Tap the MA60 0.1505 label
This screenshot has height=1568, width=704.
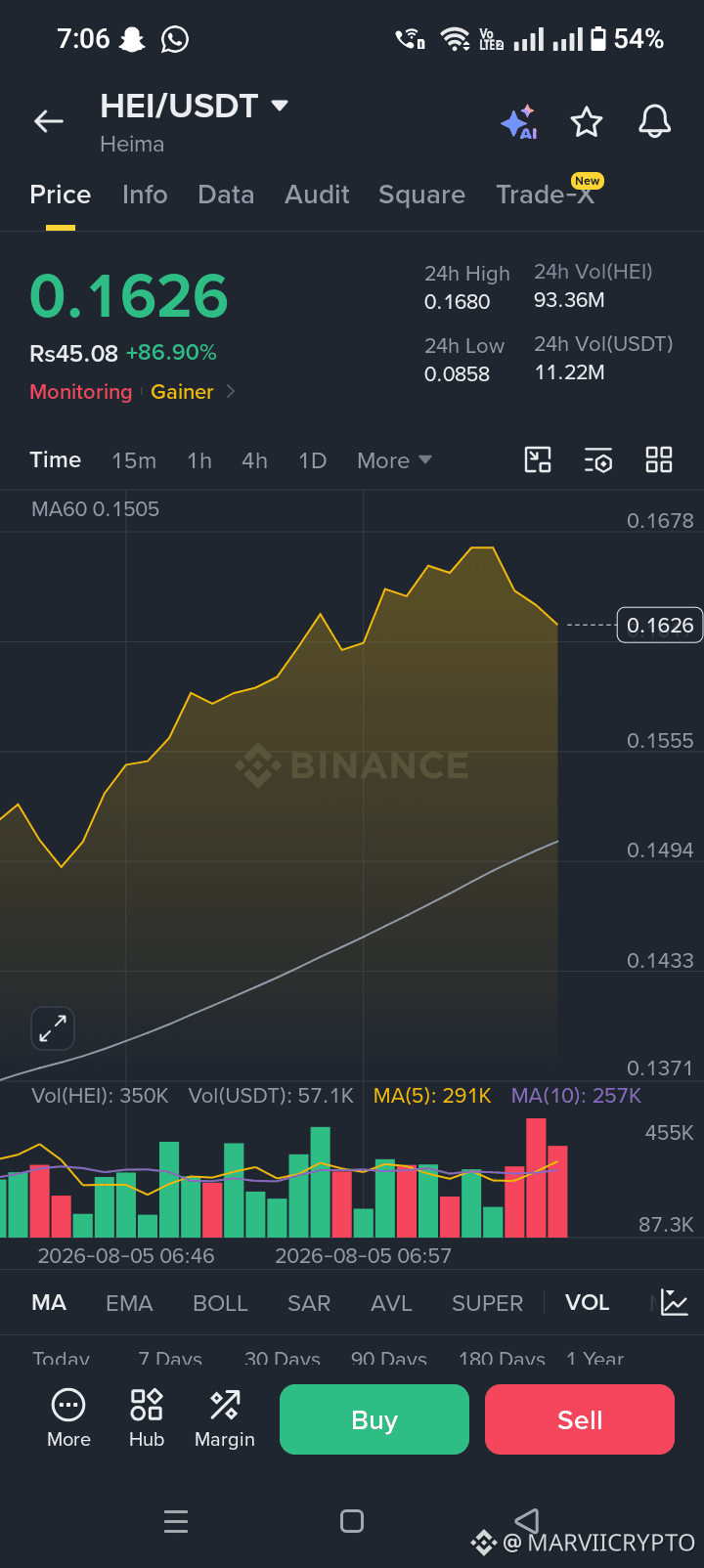95,509
